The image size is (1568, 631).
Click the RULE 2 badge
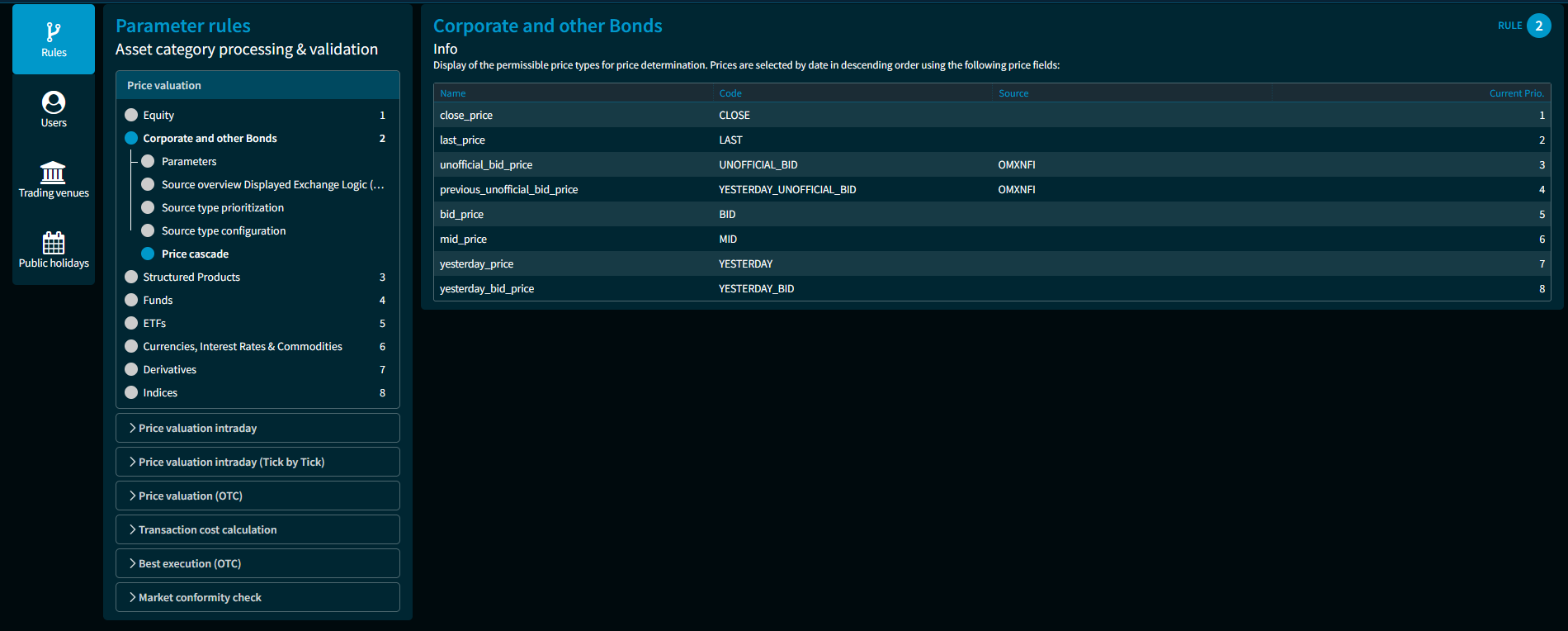[x=1538, y=26]
